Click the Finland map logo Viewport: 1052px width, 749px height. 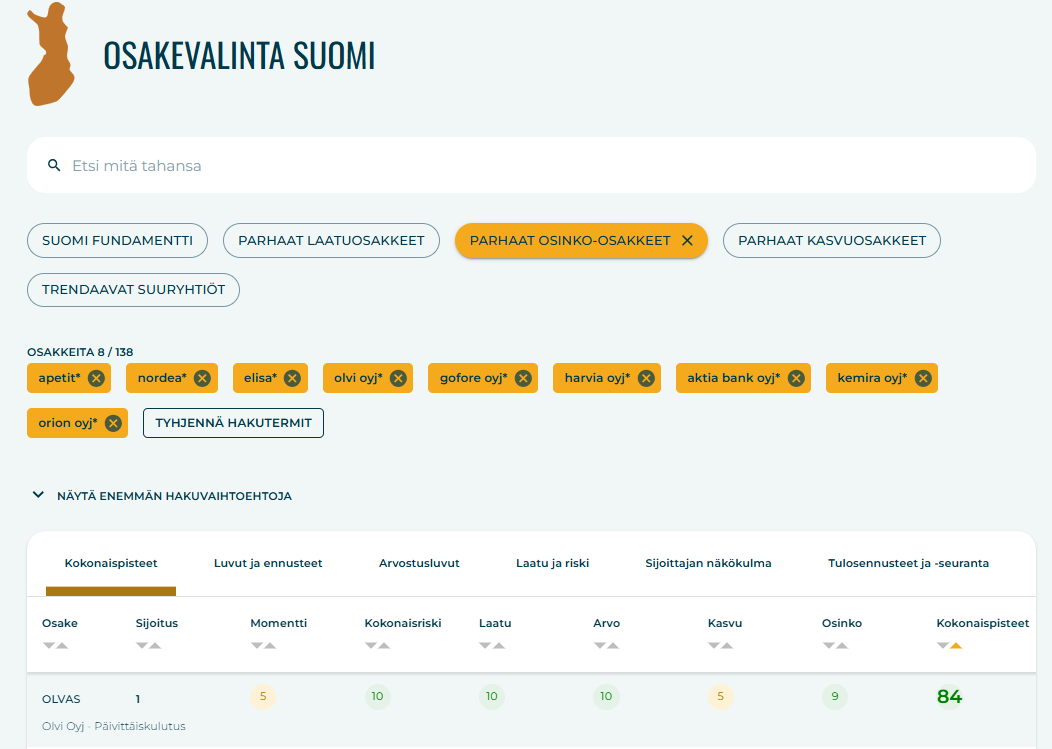50,54
